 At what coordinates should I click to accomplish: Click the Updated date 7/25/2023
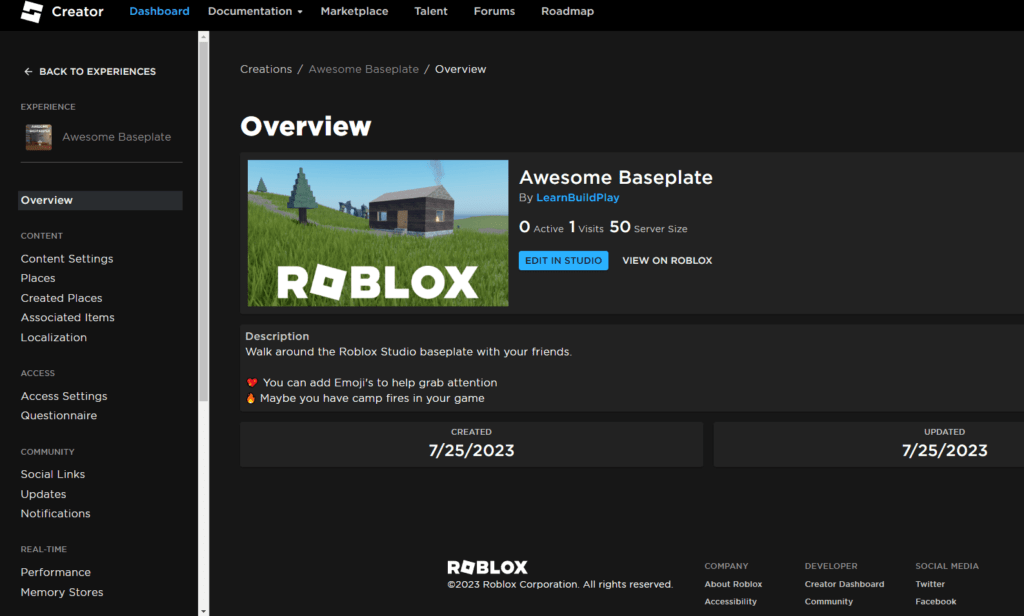(x=944, y=451)
